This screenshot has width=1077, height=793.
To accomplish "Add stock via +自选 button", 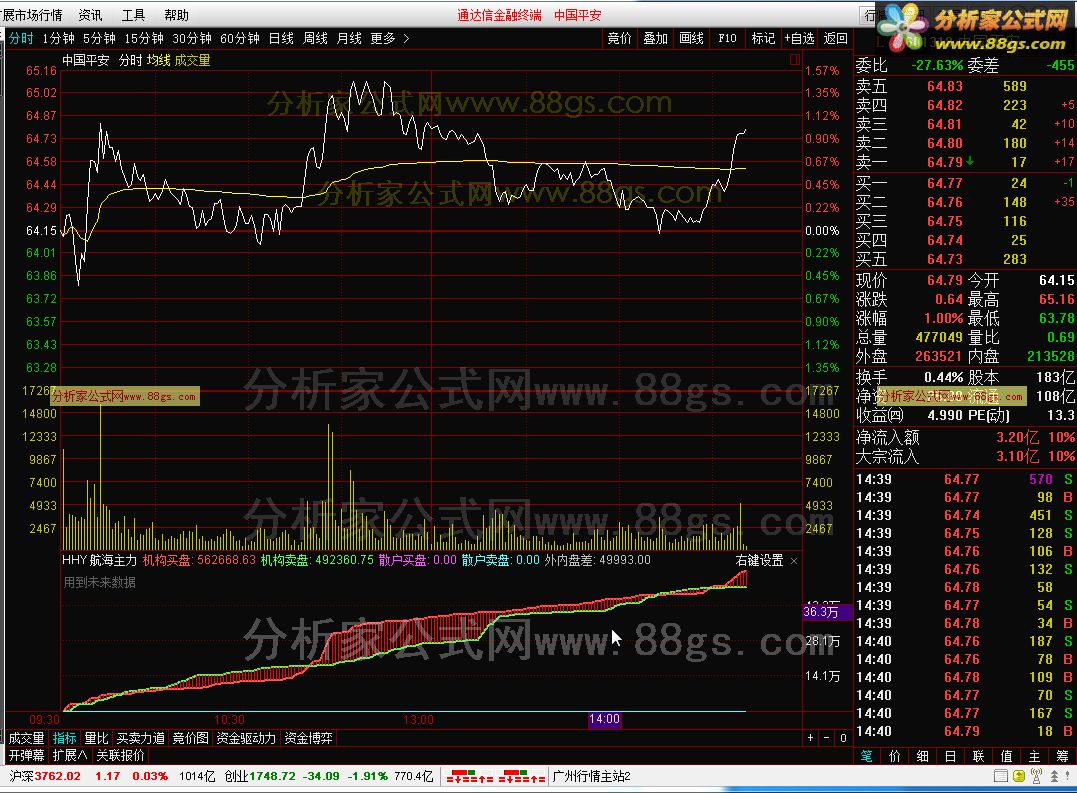I will point(799,38).
